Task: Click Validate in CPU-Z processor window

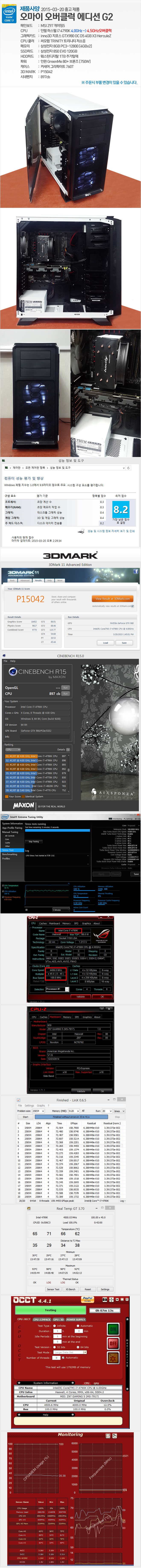Action: tap(81, 996)
